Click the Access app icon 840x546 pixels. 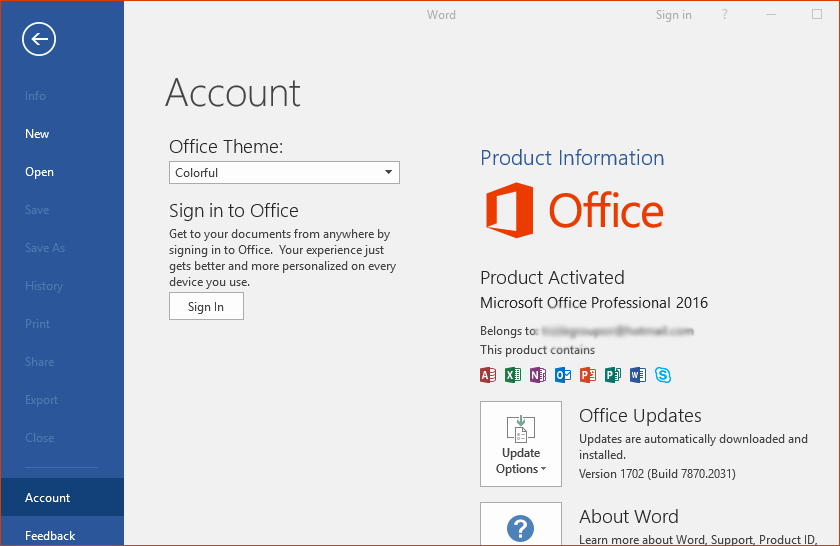(x=488, y=375)
